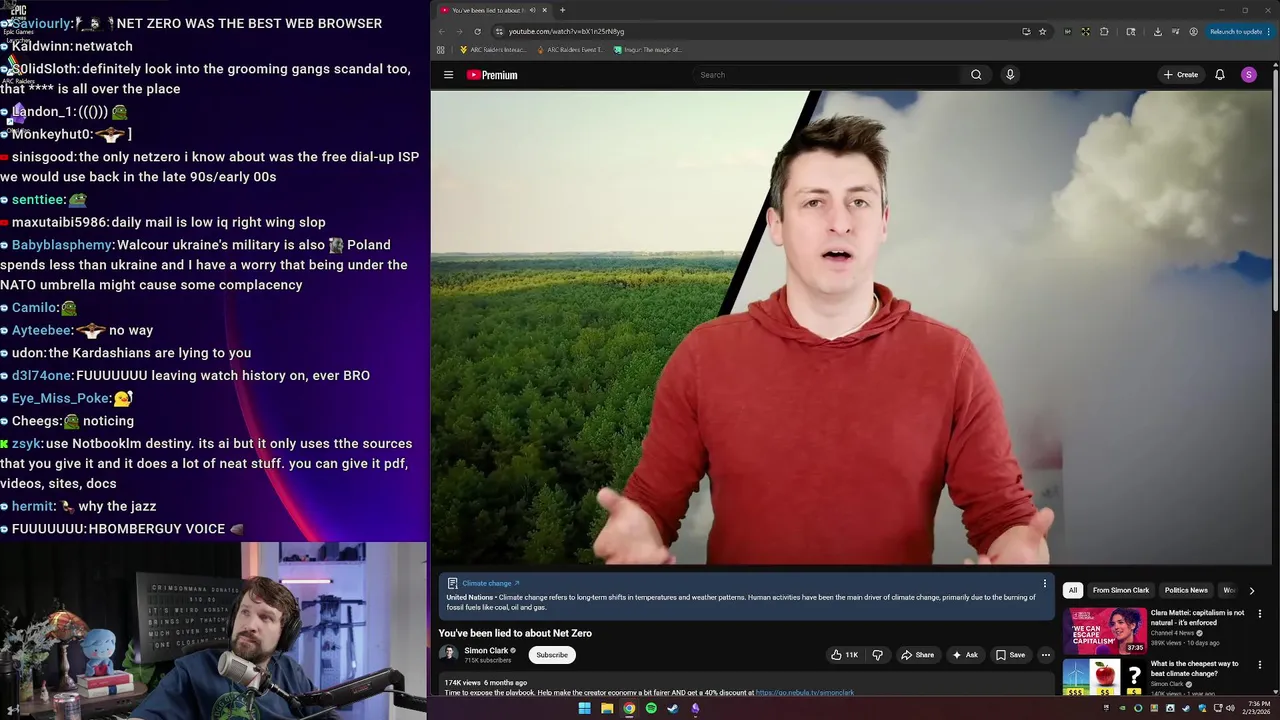Click the Share button

pyautogui.click(x=917, y=655)
